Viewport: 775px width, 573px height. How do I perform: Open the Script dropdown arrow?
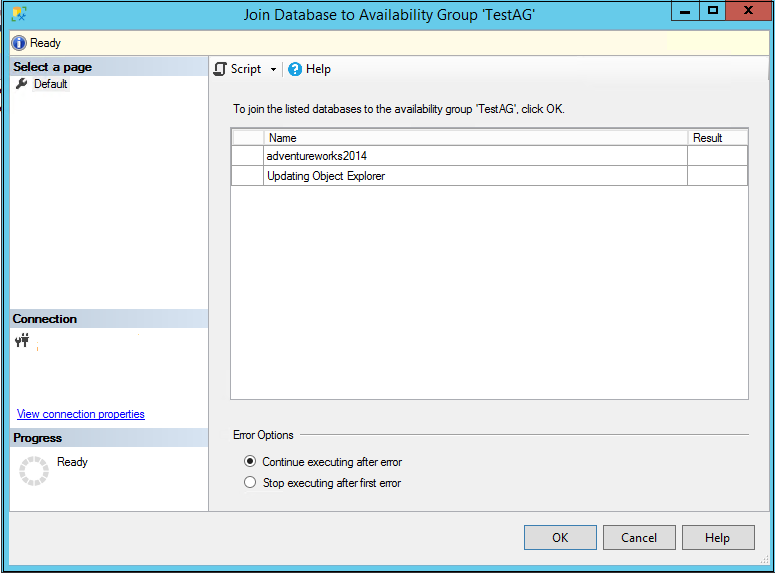coord(273,70)
